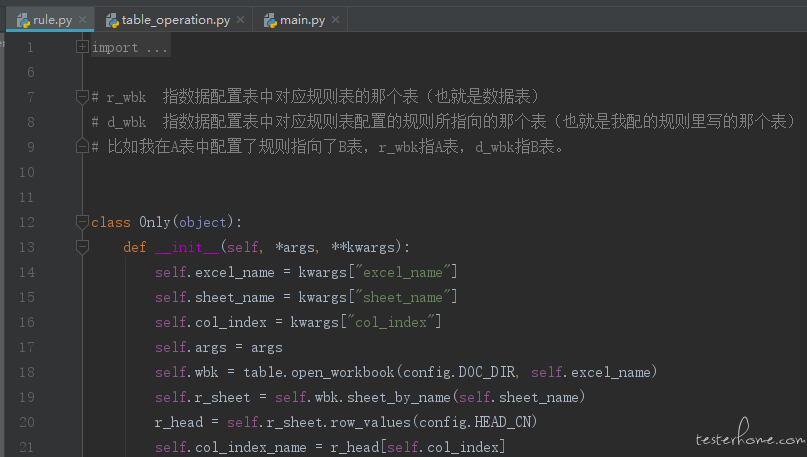This screenshot has height=457, width=807.
Task: Click the "excel_name" string on line 14
Action: [402, 272]
